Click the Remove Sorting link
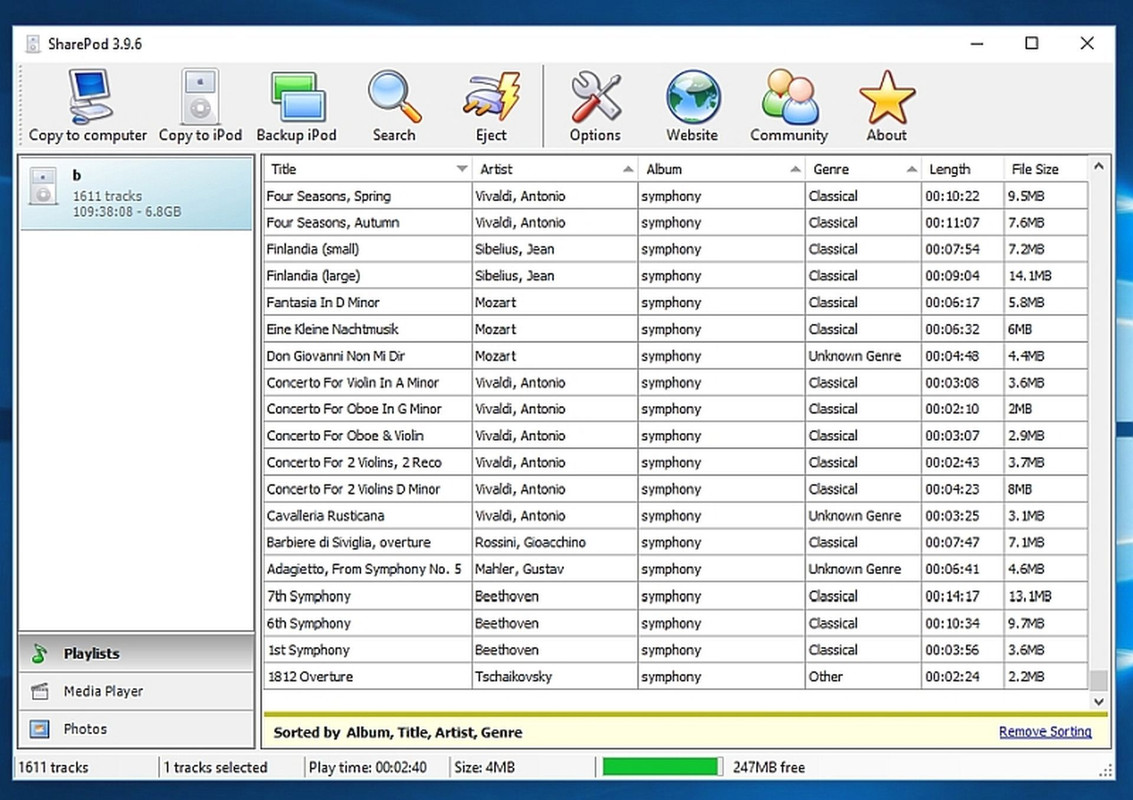 (1045, 731)
